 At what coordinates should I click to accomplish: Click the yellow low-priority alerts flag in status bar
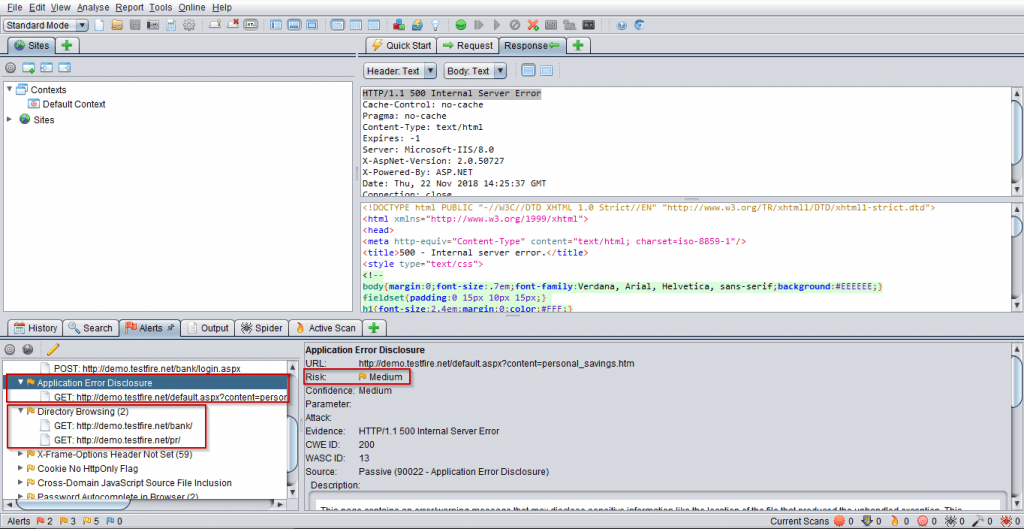[x=88, y=521]
